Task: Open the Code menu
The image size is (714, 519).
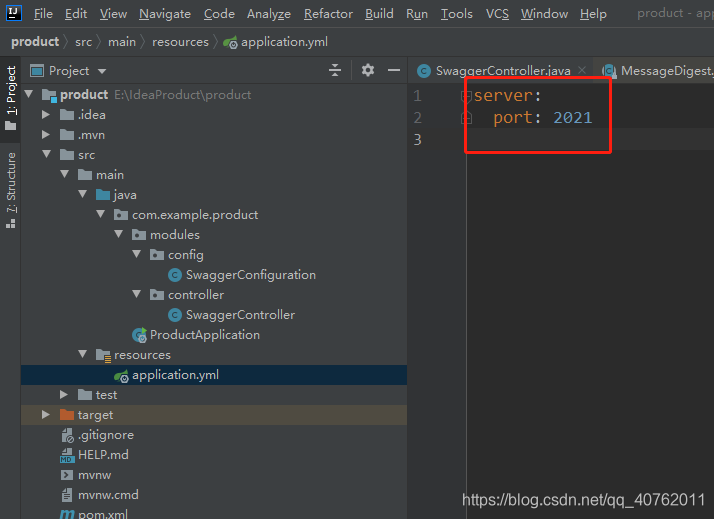Action: (x=219, y=14)
